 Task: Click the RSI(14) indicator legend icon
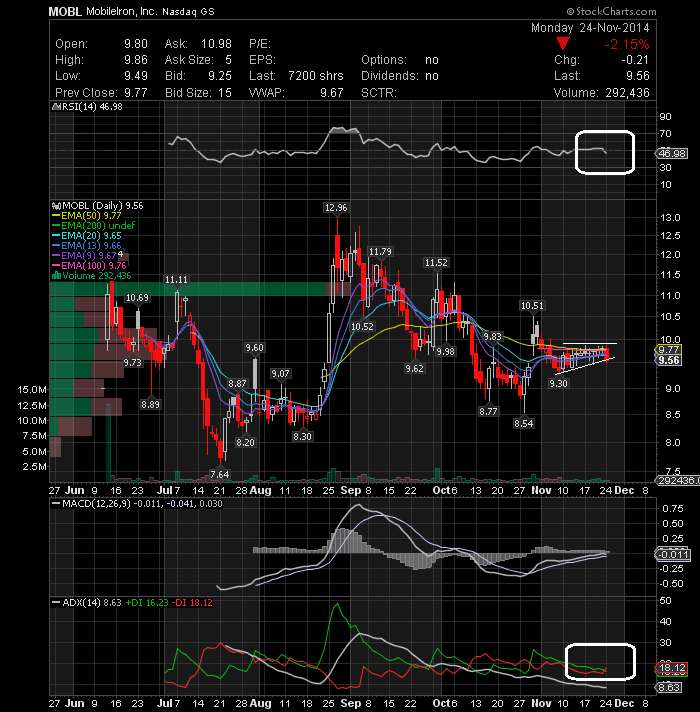(56, 107)
